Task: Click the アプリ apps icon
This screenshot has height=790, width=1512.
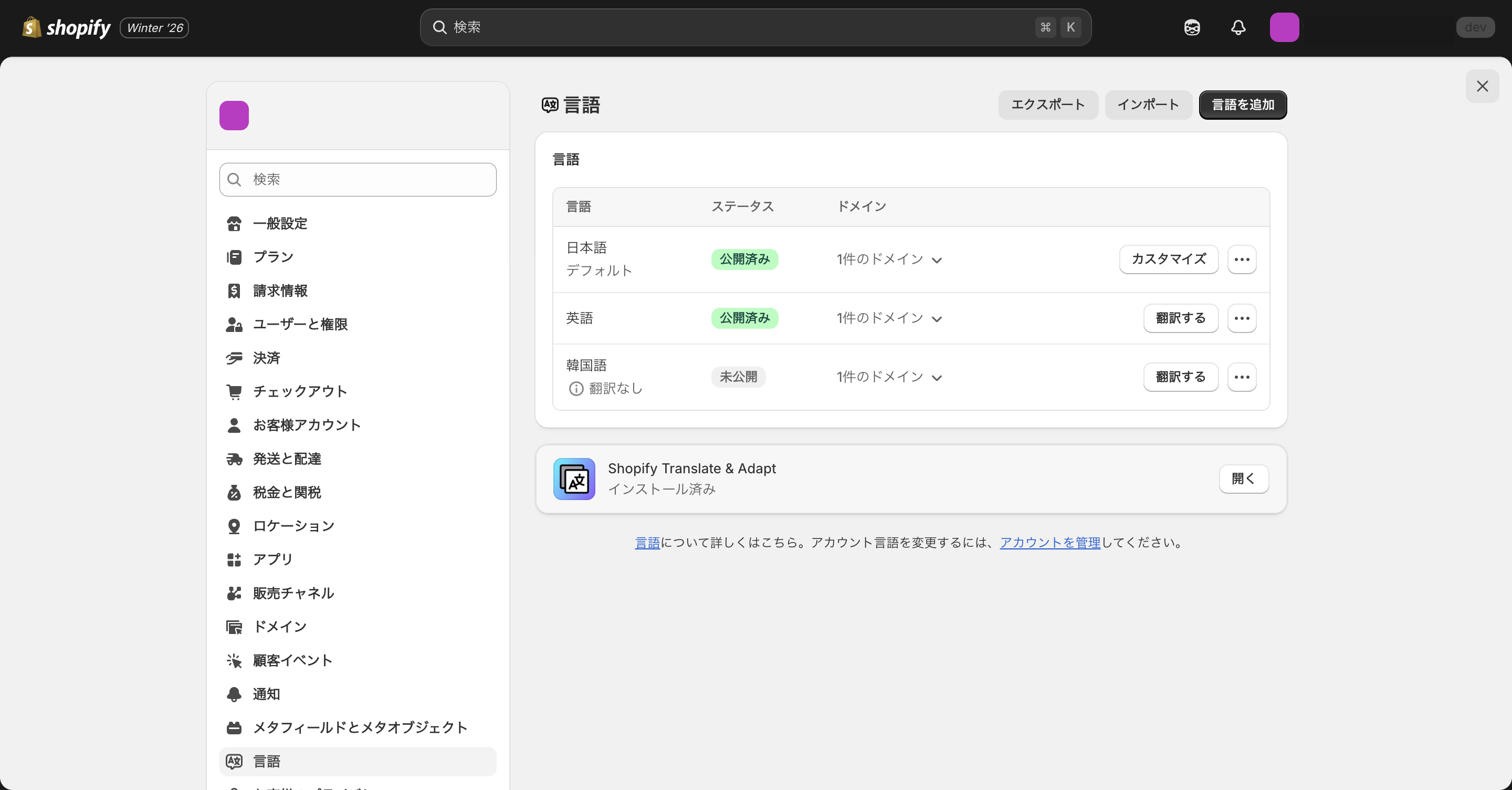Action: (x=234, y=559)
